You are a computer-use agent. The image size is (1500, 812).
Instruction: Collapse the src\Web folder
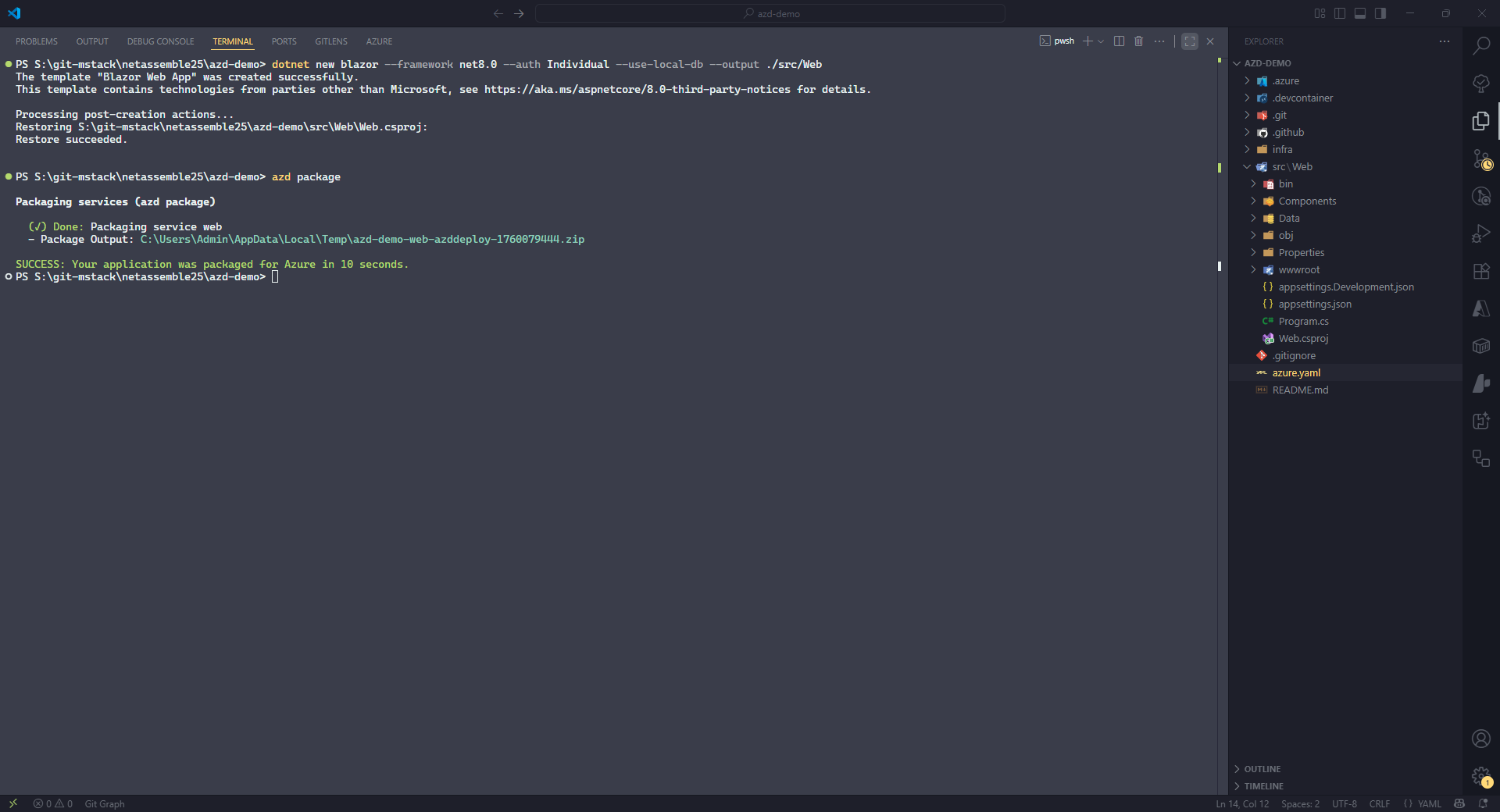pos(1248,166)
